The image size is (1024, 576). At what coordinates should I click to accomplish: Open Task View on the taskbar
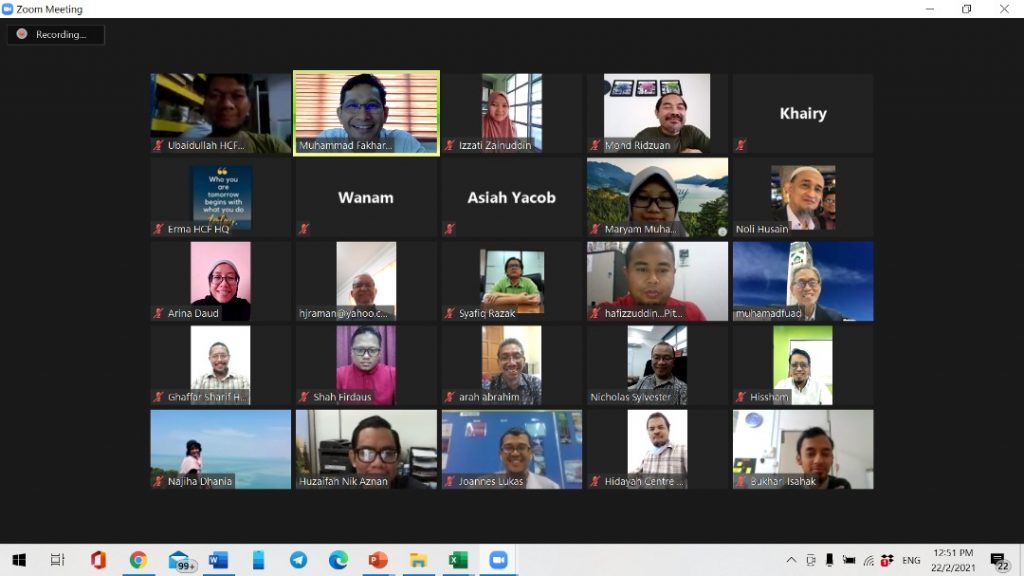click(57, 560)
